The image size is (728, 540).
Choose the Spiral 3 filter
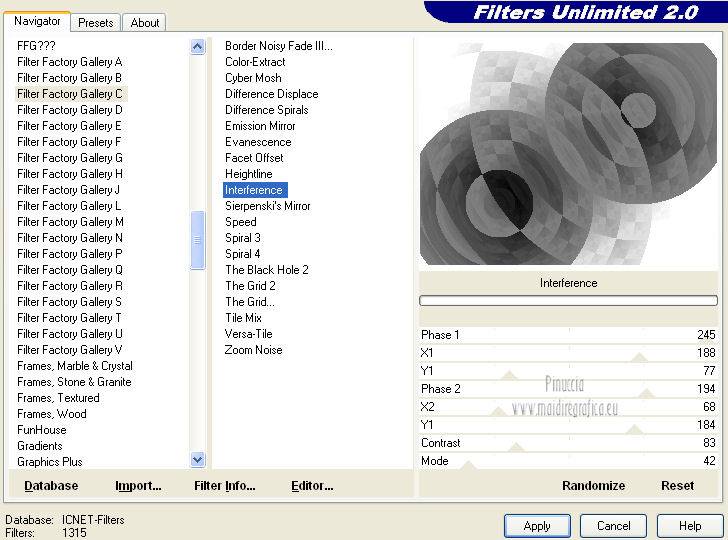(x=243, y=238)
